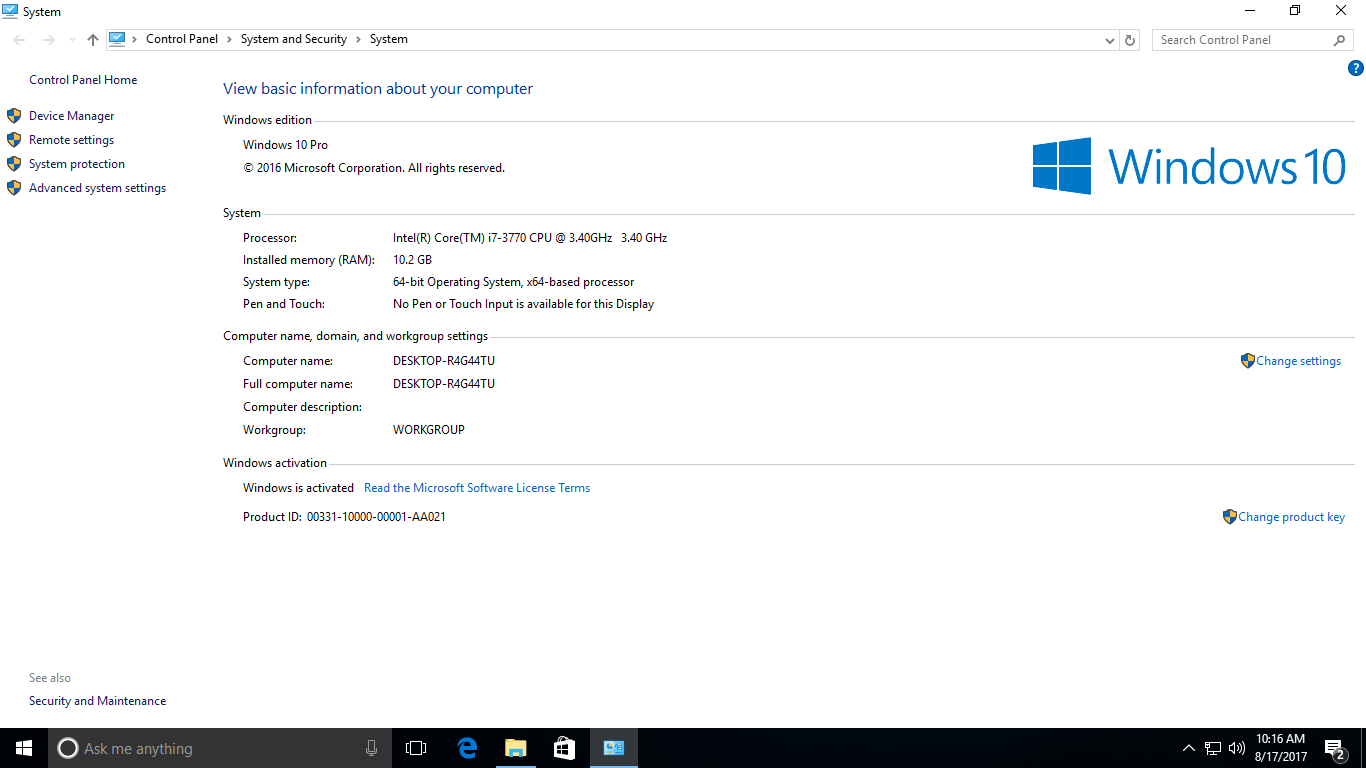Select Control Panel in breadcrumb path
Viewport: 1366px width, 768px height.
click(x=182, y=39)
